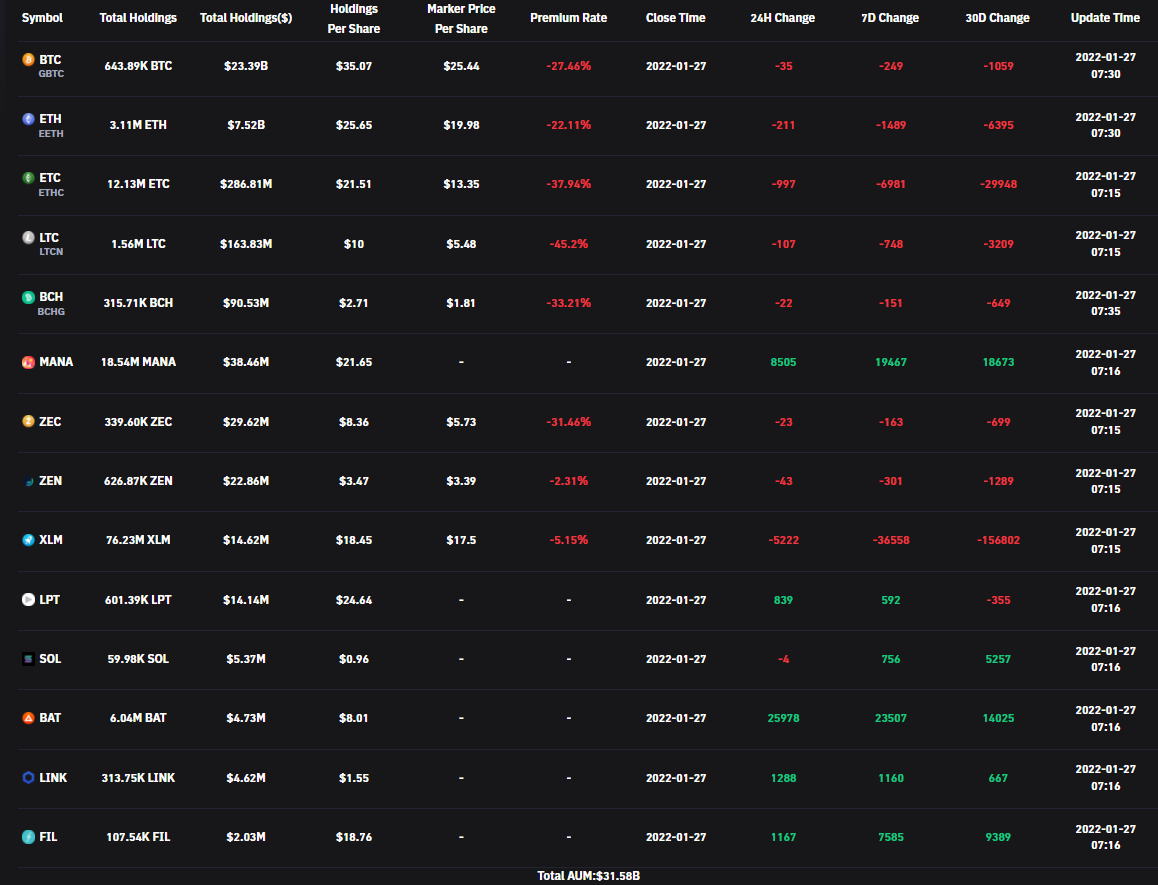
Task: Click the -31.46% premium rate value
Action: click(569, 422)
